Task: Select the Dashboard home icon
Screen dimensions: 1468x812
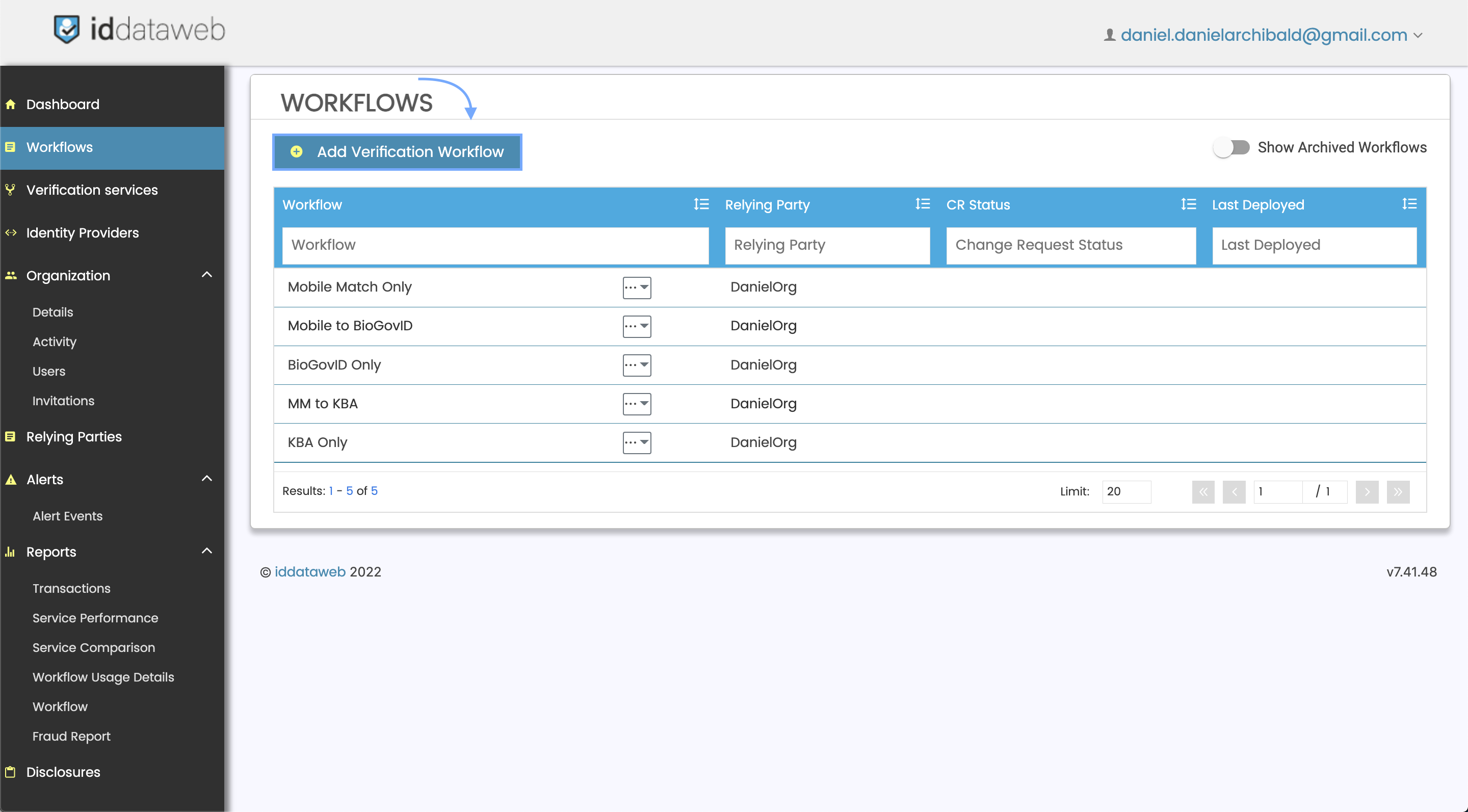Action: click(x=11, y=104)
